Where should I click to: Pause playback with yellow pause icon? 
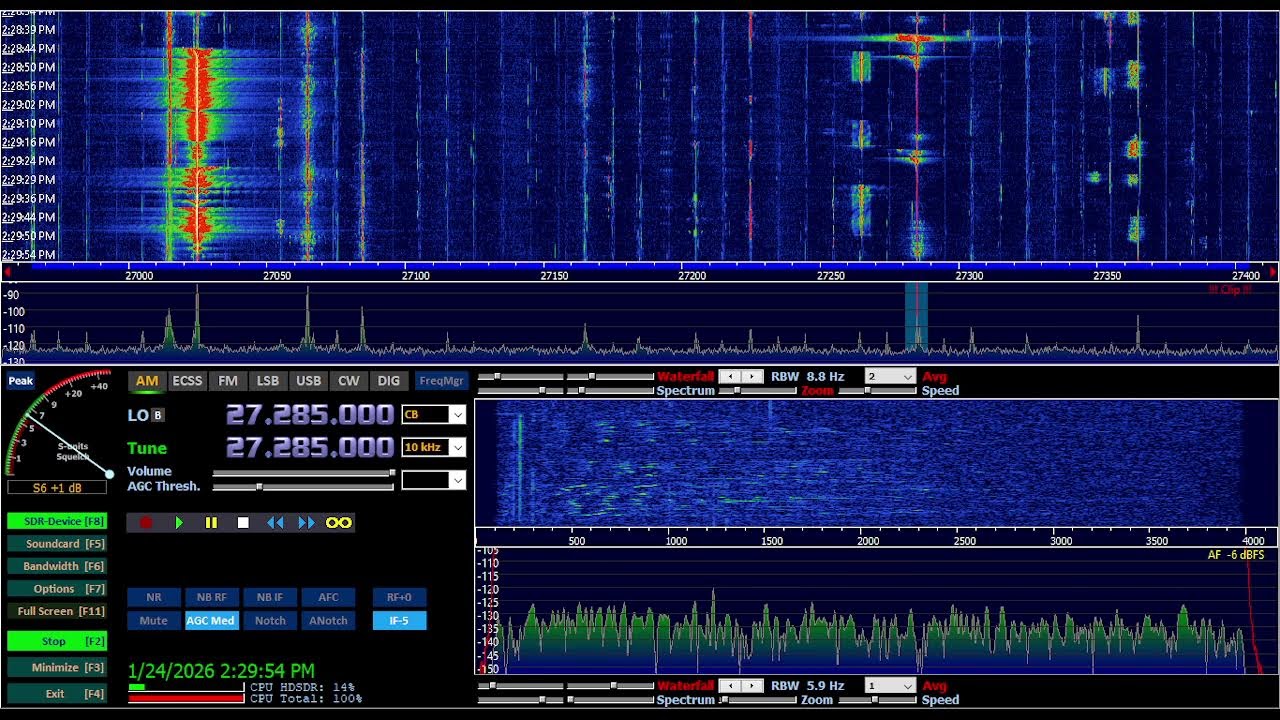pos(211,522)
